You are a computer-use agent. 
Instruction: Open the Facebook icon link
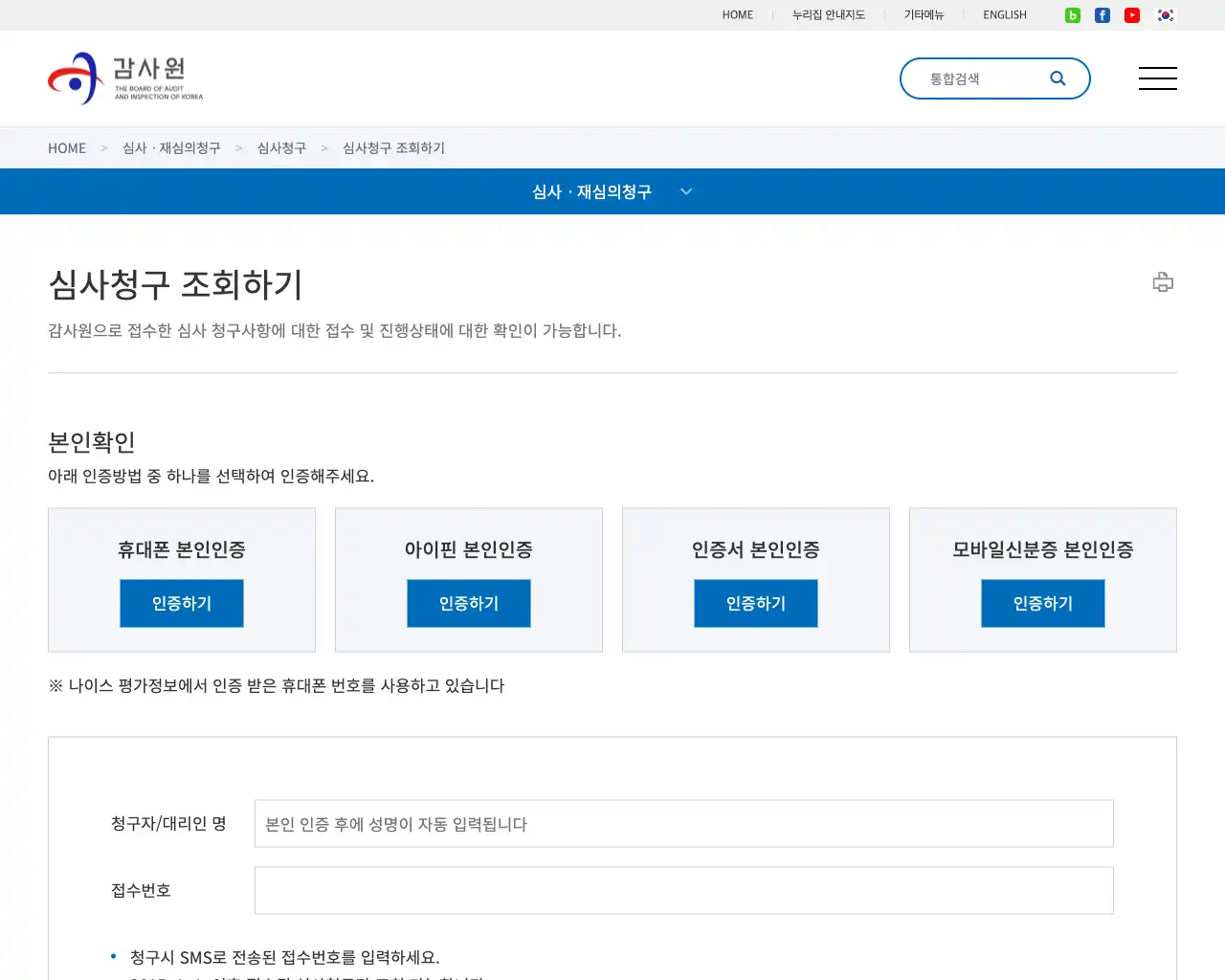point(1102,15)
